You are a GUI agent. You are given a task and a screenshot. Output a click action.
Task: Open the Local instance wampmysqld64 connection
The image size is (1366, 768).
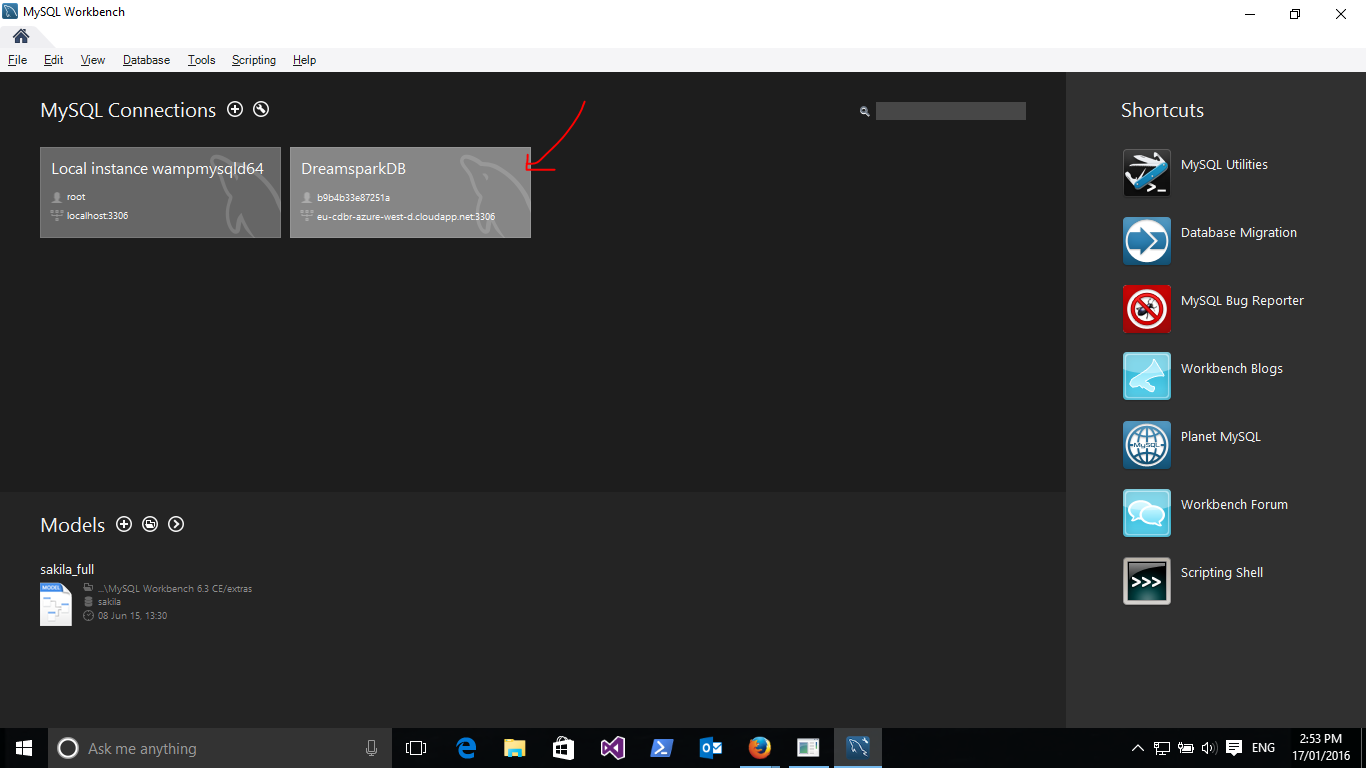click(160, 192)
